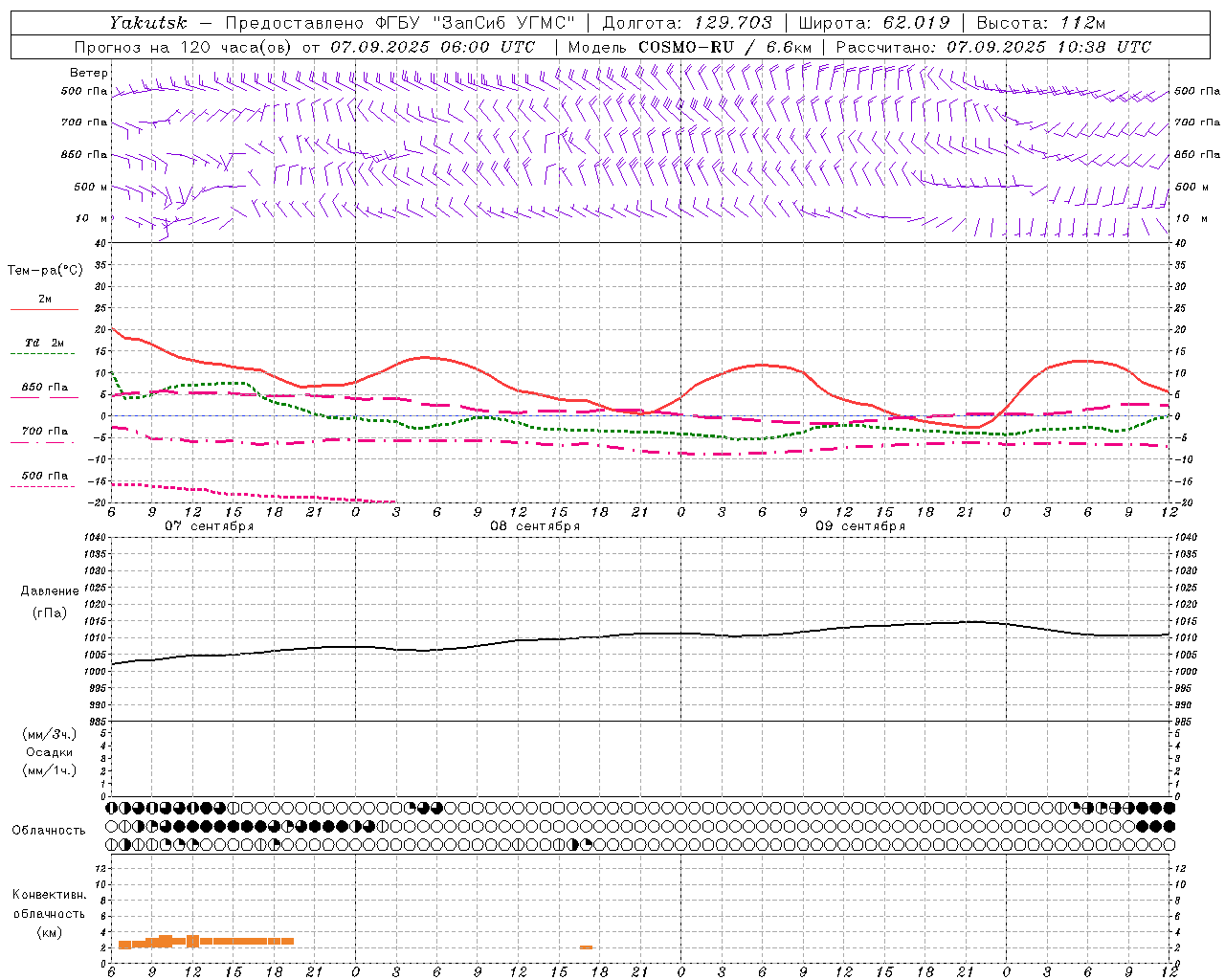Click the Облачность panel label
The width and height of the screenshot is (1225, 980).
49,831
